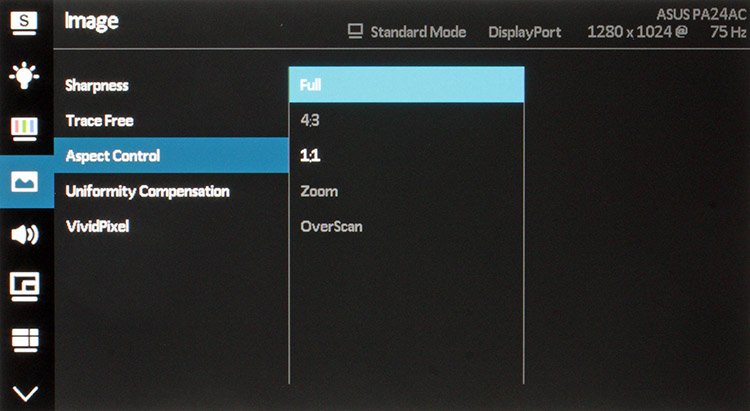Open the PIP/PBP settings icon
Image resolution: width=750 pixels, height=411 pixels.
coord(24,287)
